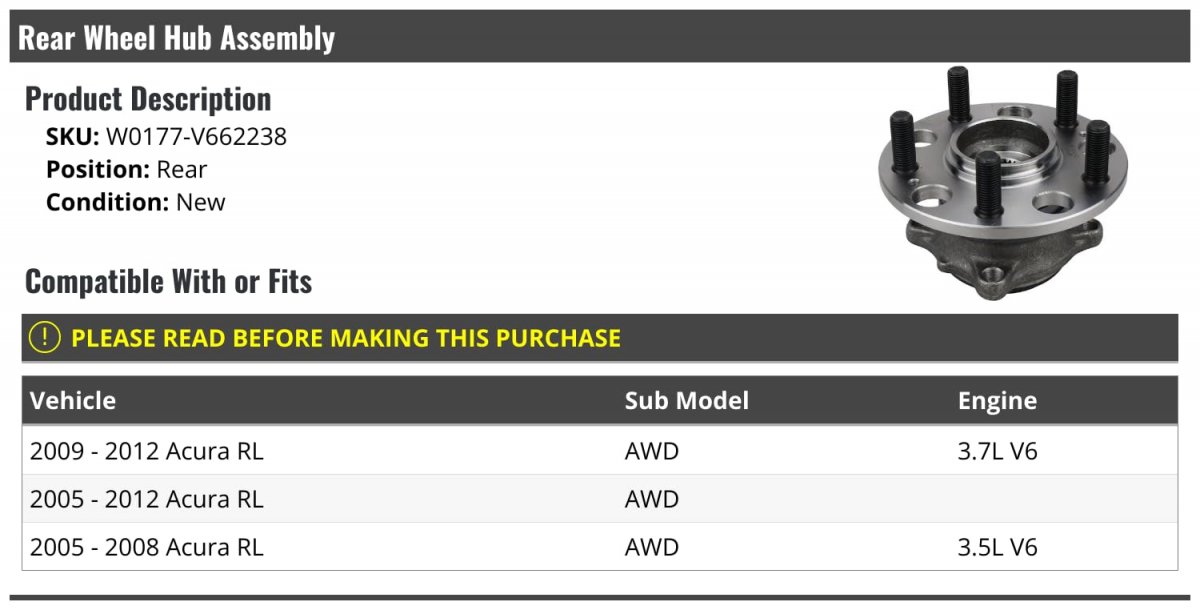Select the "Rear Wheel Hub Assembly" title
Image resolution: width=1200 pixels, height=610 pixels.
pos(177,39)
